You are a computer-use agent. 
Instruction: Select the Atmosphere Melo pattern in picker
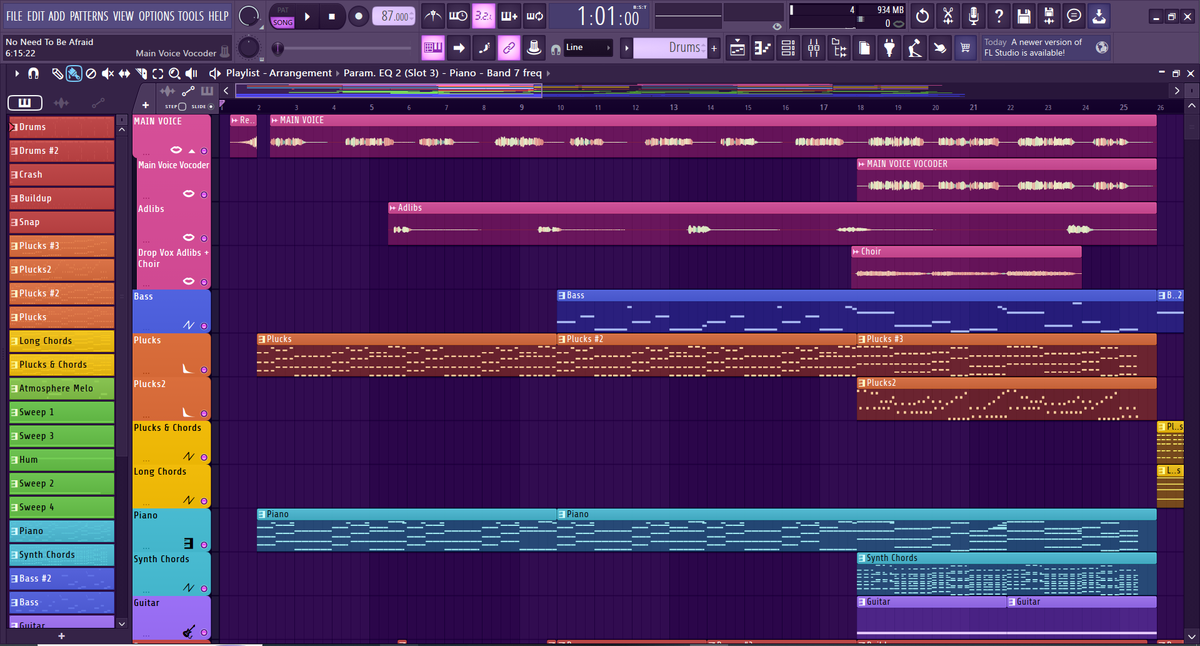pyautogui.click(x=62, y=388)
